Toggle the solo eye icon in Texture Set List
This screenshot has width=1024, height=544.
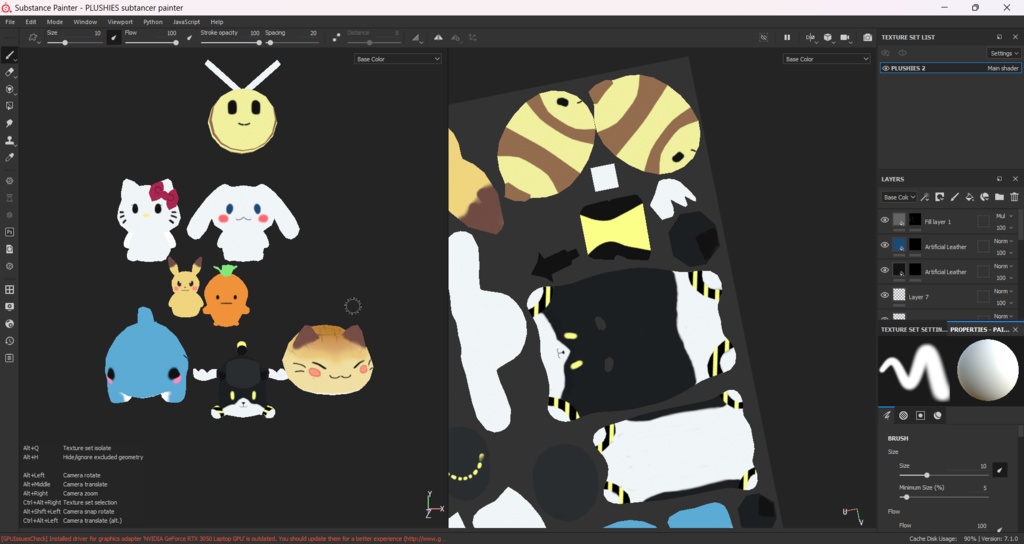pos(903,53)
